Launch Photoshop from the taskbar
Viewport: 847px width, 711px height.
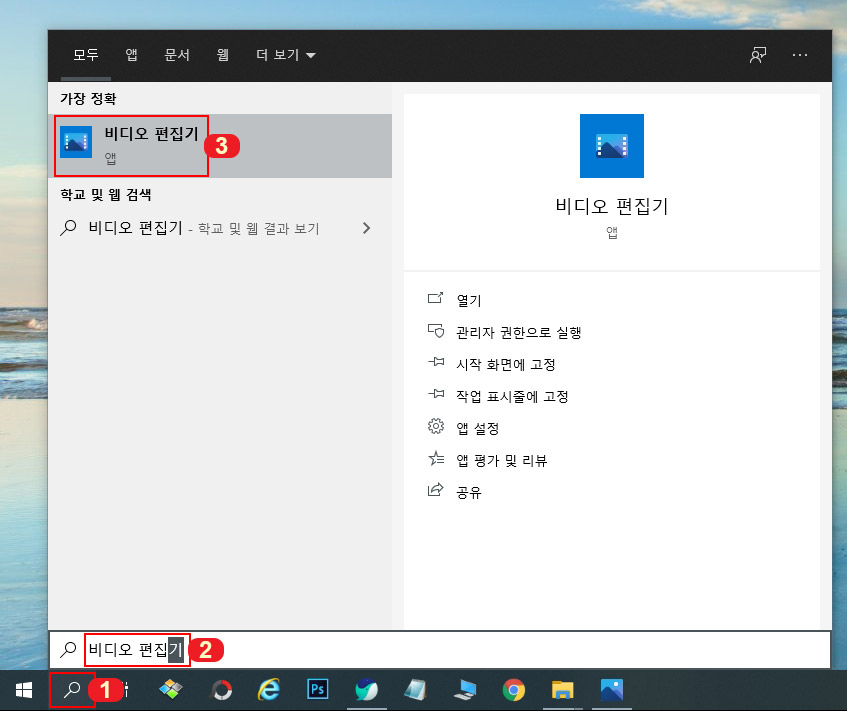tap(319, 689)
